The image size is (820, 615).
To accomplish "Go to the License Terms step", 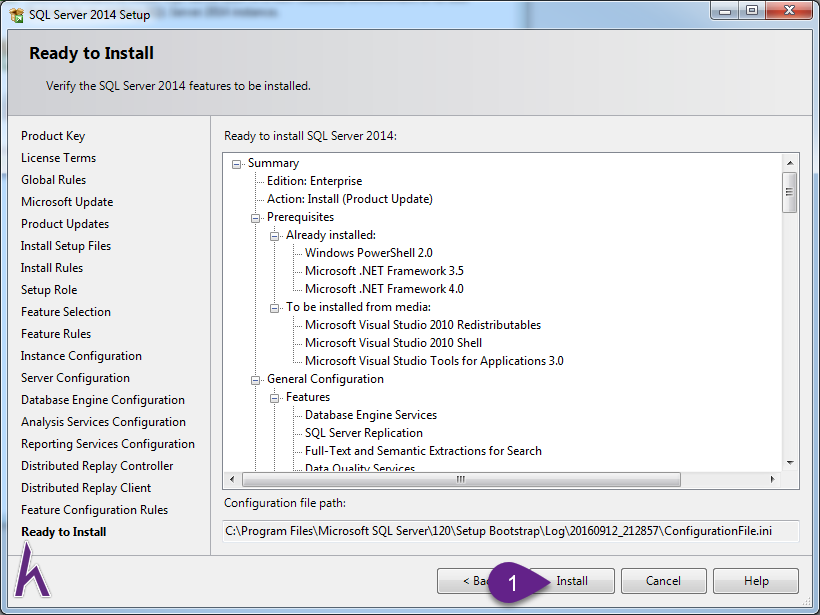I will [x=59, y=158].
